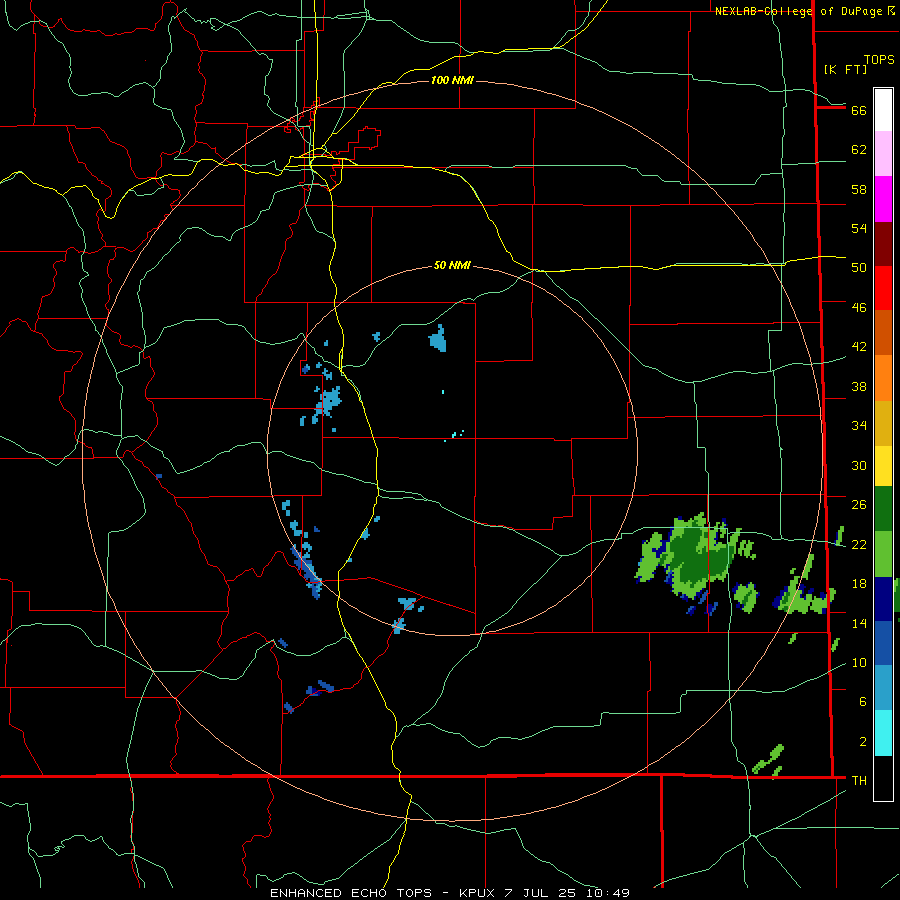Viewport: 900px width, 900px height.
Task: Click the legend value 42
Action: tap(859, 346)
